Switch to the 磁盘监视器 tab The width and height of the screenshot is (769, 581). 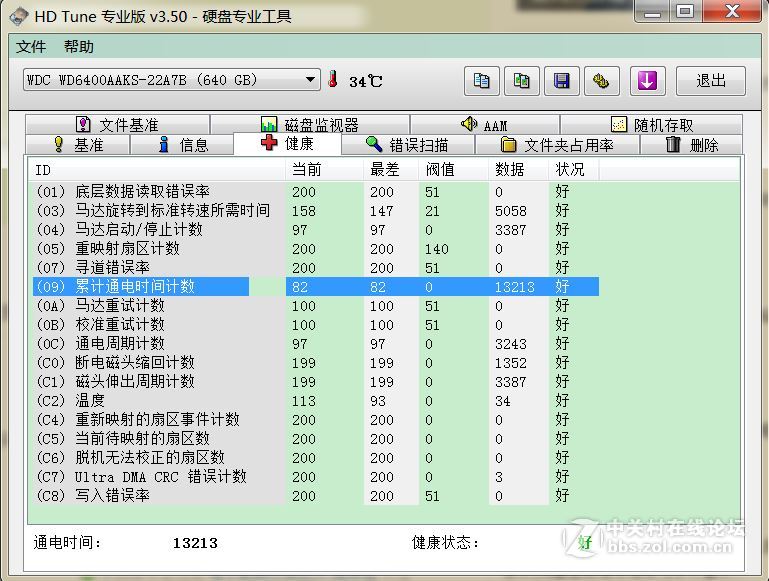click(310, 125)
